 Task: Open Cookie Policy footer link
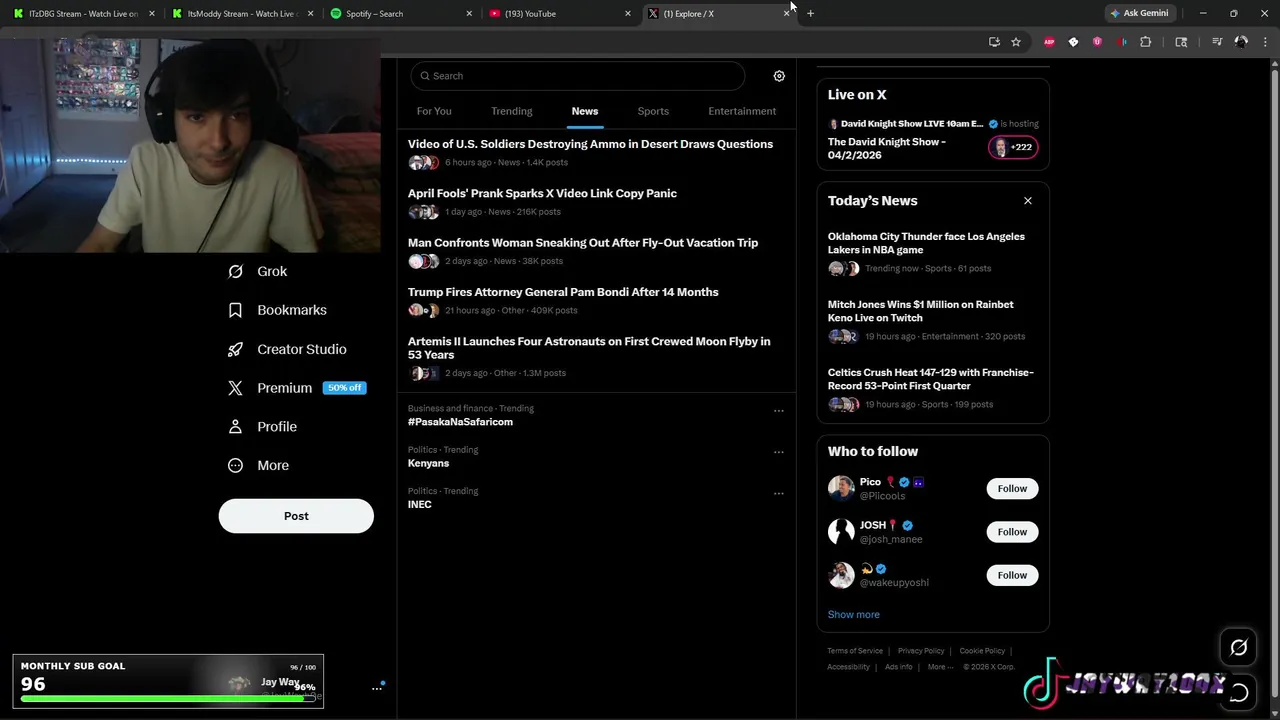(x=982, y=651)
